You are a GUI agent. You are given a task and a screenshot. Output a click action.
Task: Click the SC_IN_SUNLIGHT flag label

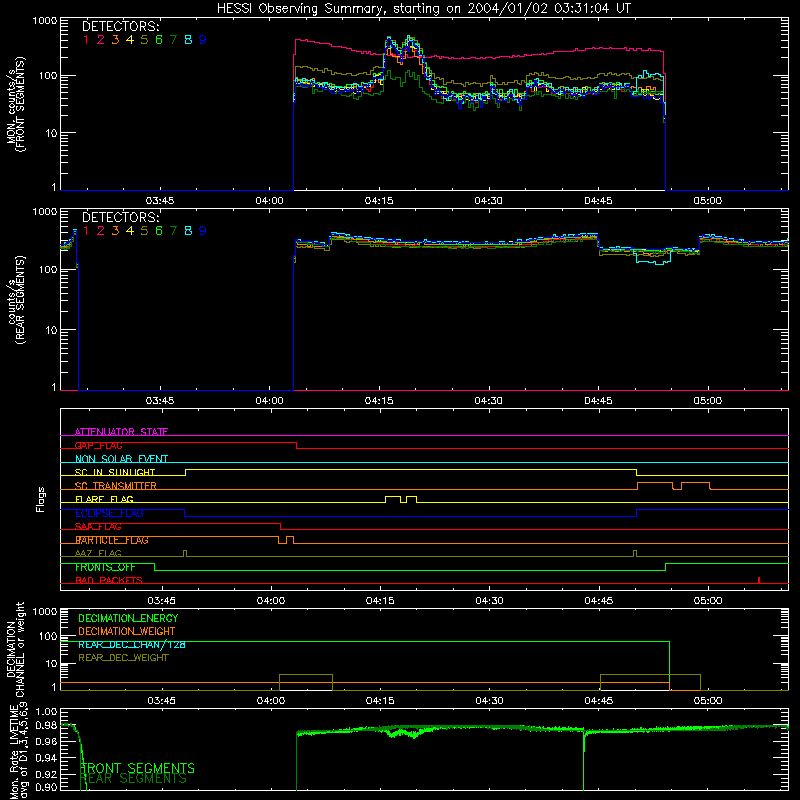(x=115, y=472)
